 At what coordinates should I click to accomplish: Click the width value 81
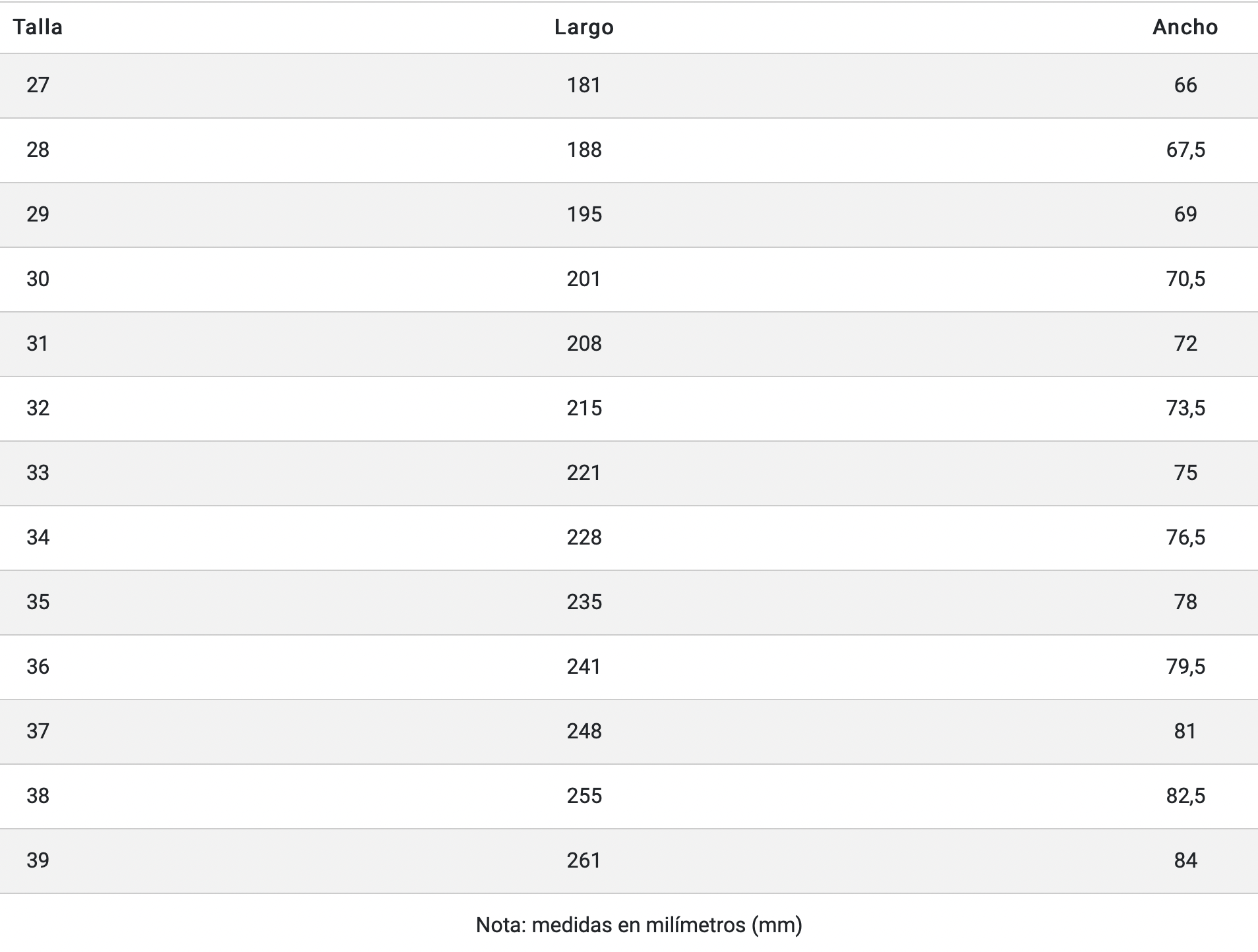pos(1185,731)
